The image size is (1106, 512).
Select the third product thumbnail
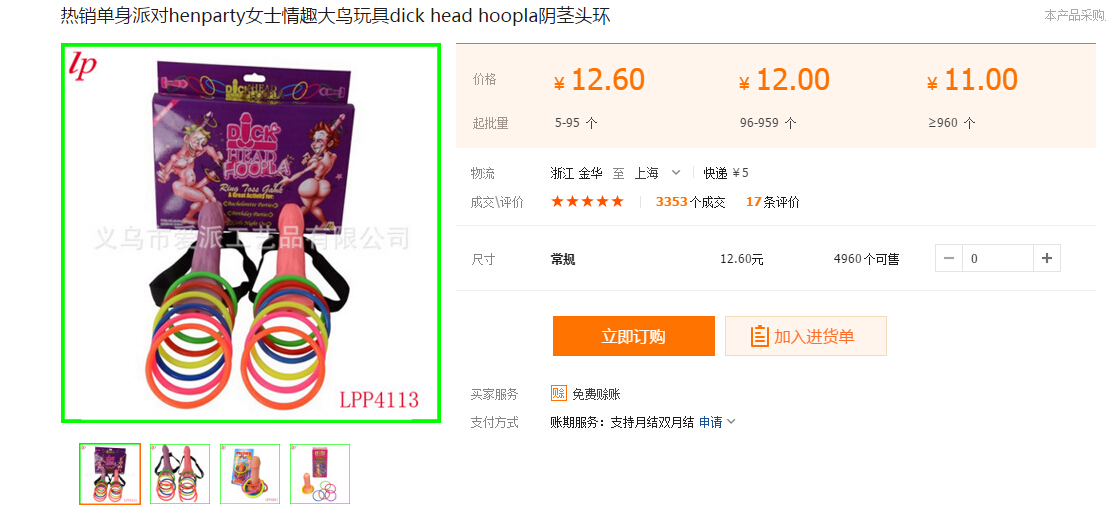250,474
